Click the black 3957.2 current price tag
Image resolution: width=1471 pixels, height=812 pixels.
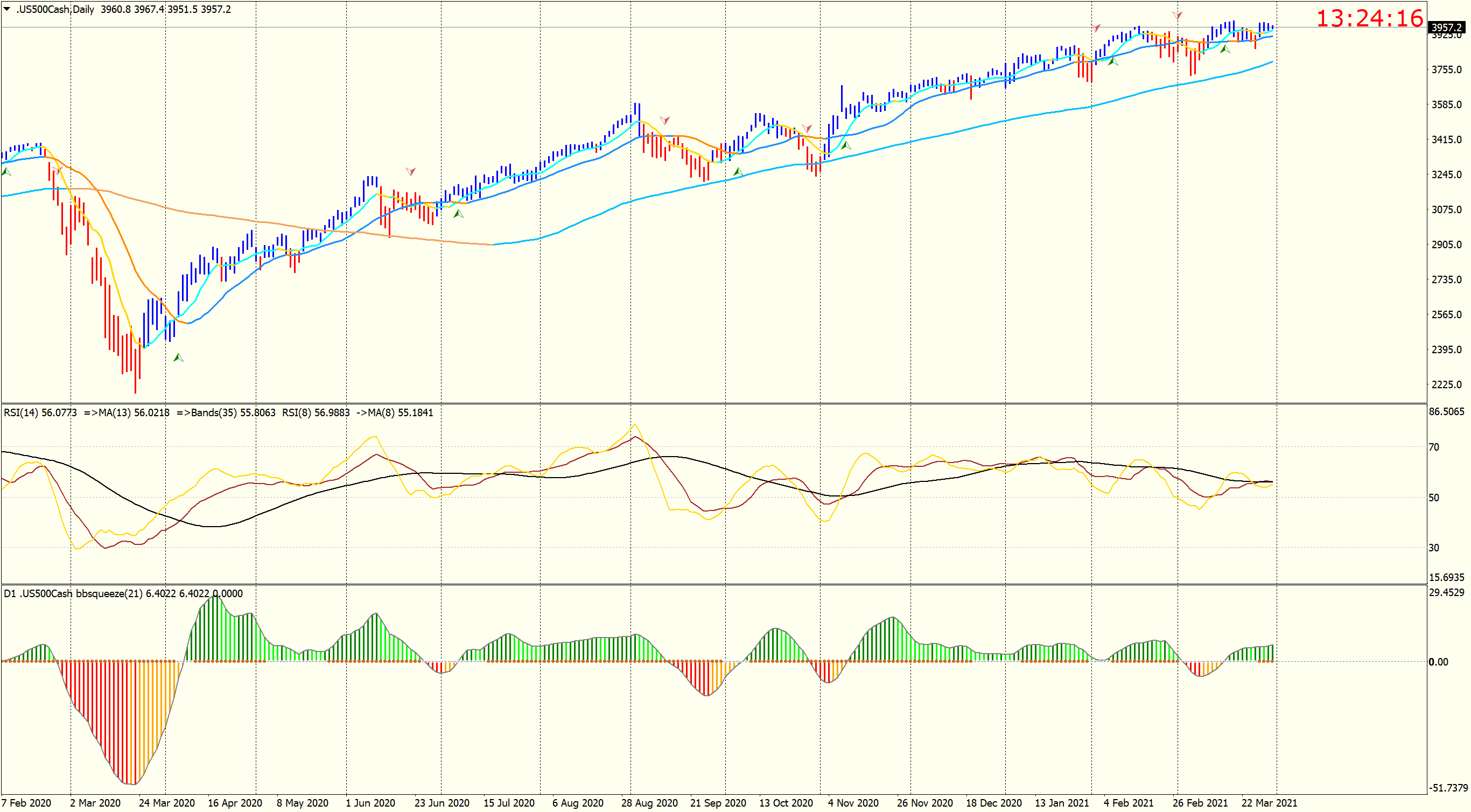[x=1446, y=27]
